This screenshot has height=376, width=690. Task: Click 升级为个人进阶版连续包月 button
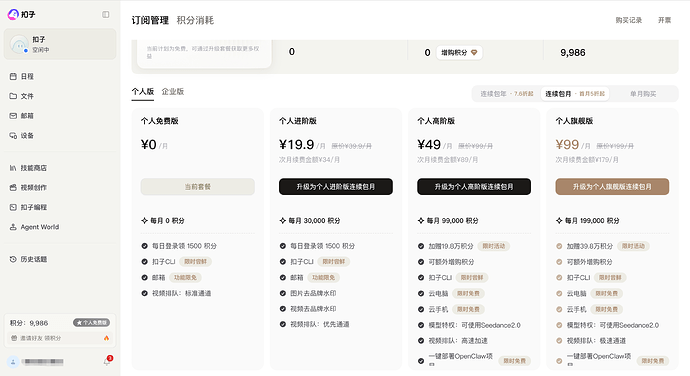[336, 187]
